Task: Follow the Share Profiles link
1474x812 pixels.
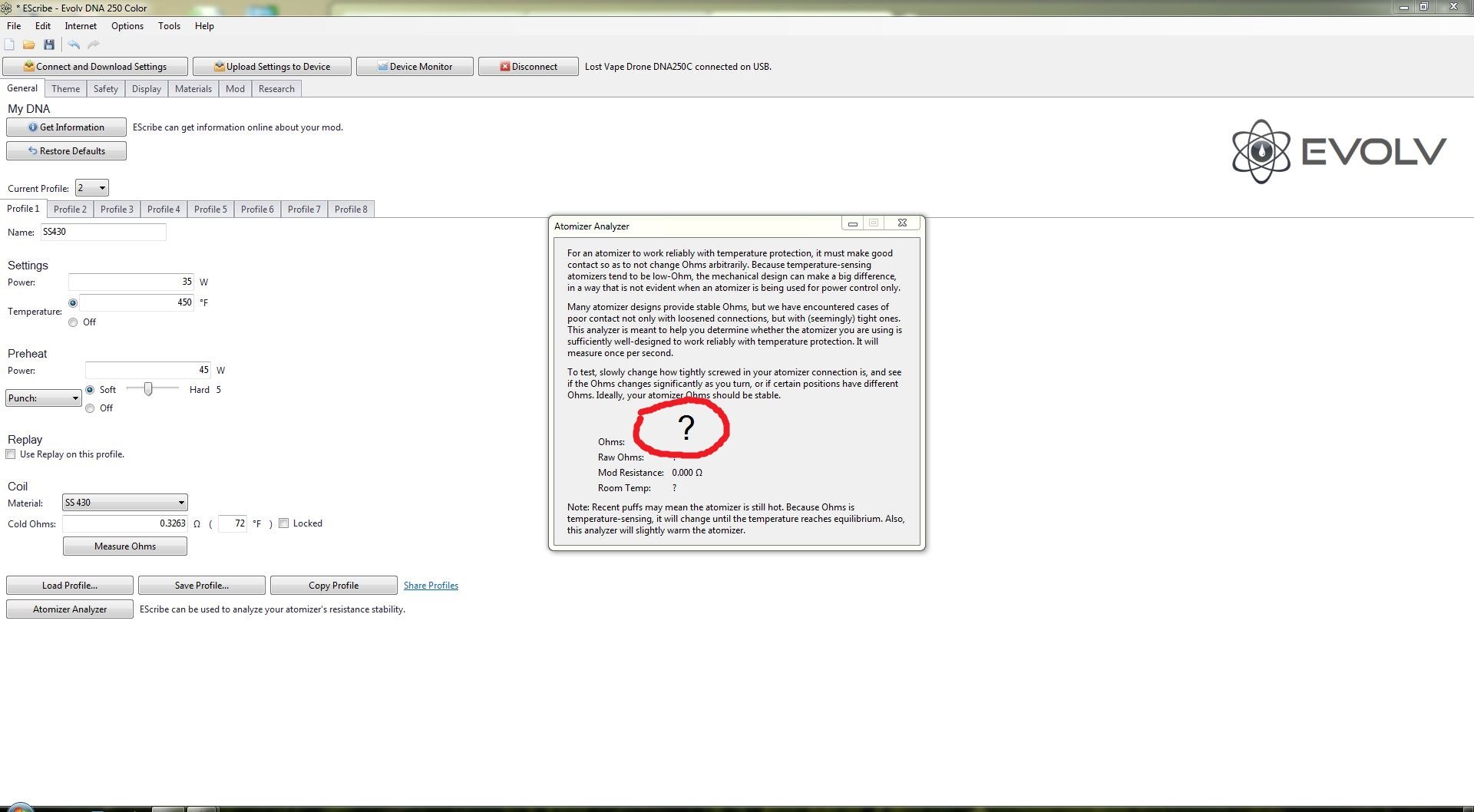Action: [x=431, y=586]
